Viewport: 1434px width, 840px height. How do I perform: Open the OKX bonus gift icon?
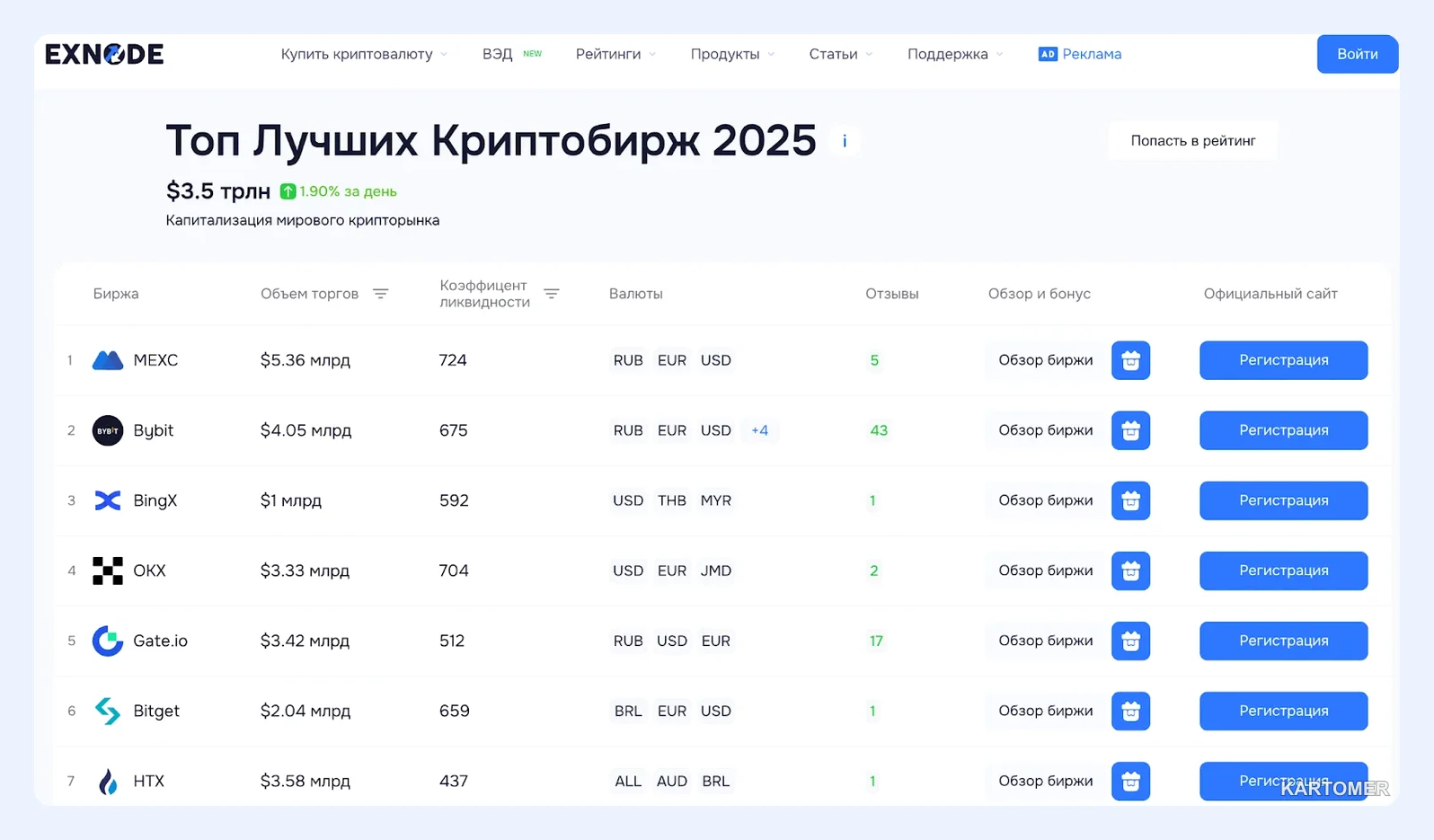pyautogui.click(x=1130, y=570)
